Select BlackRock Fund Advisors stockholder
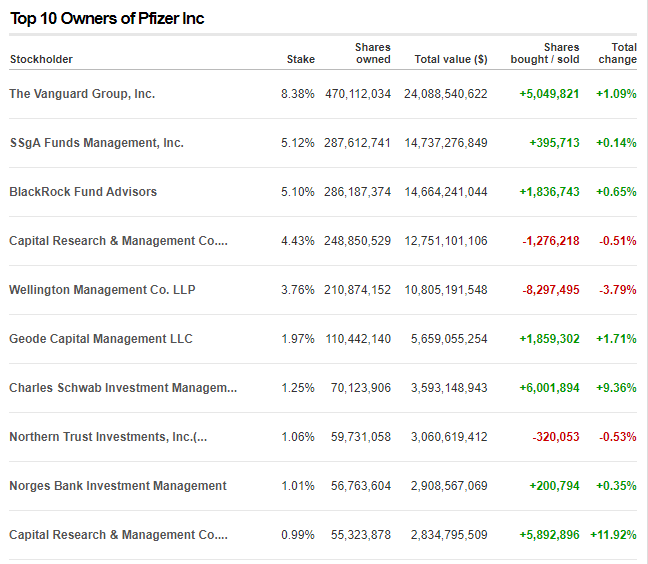Screen dimensions: 648x564 (x=83, y=192)
